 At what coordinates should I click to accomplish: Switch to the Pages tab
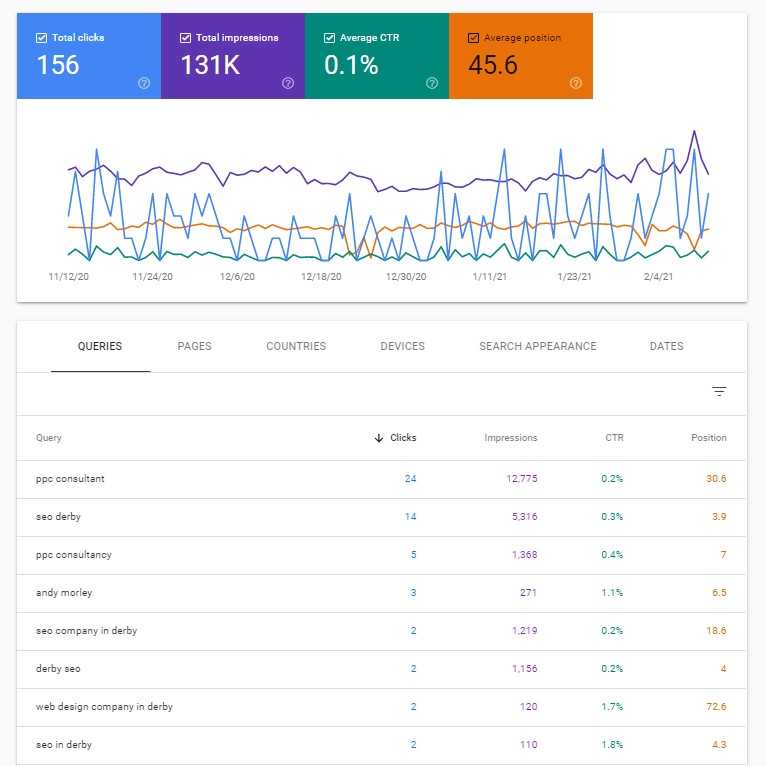tap(194, 346)
